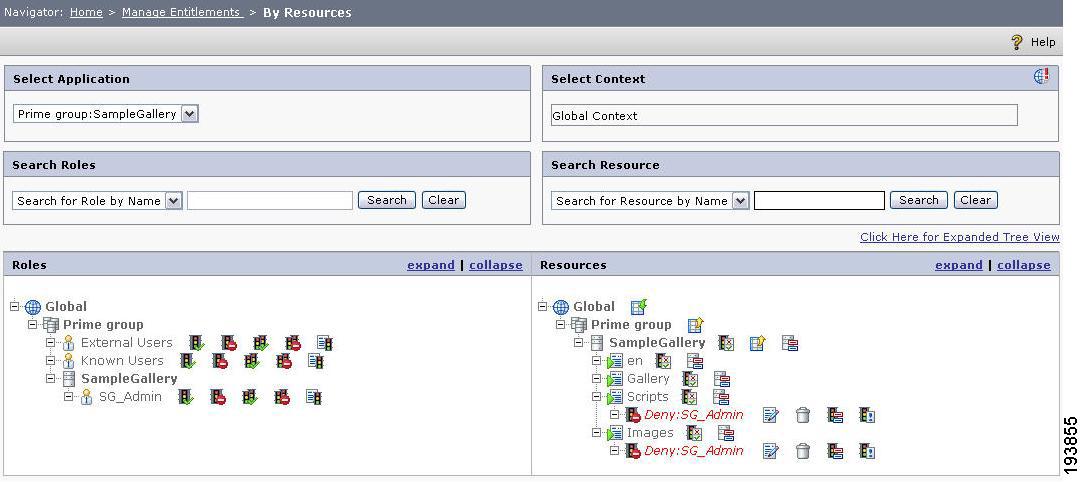This screenshot has width=1084, height=482.
Task: Go to Home in the navigator breadcrumb
Action: (86, 12)
